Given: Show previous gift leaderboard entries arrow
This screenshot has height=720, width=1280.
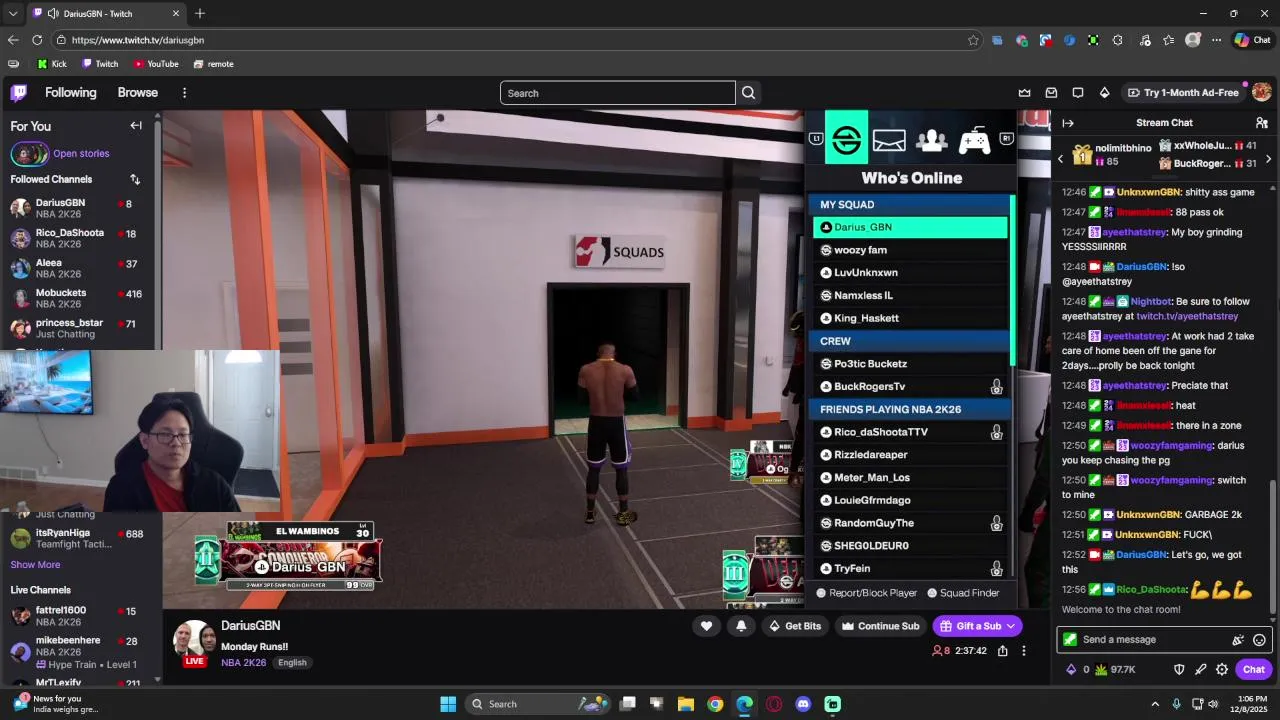Looking at the screenshot, I should click(1061, 159).
